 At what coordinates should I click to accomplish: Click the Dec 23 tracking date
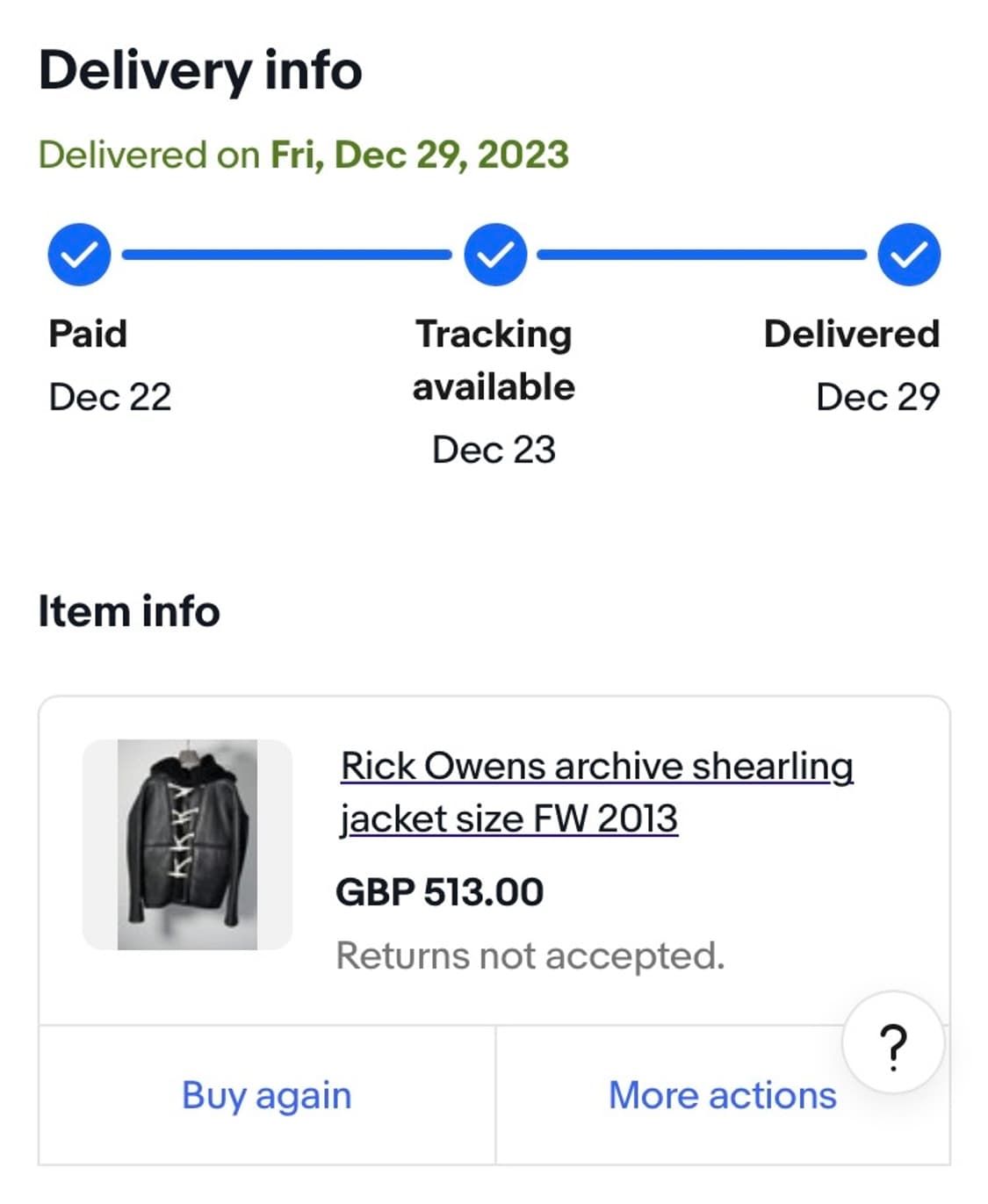[x=494, y=450]
